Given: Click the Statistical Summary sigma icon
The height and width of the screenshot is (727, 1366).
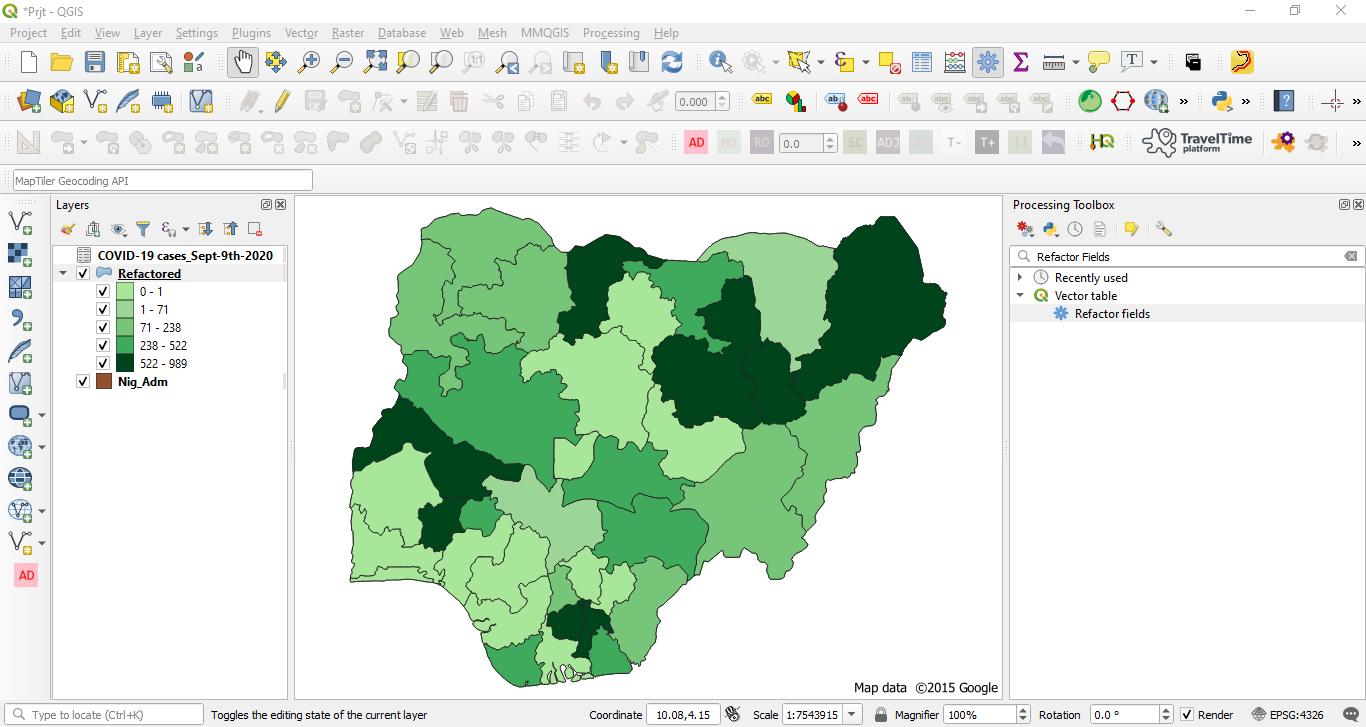Looking at the screenshot, I should pos(1021,61).
